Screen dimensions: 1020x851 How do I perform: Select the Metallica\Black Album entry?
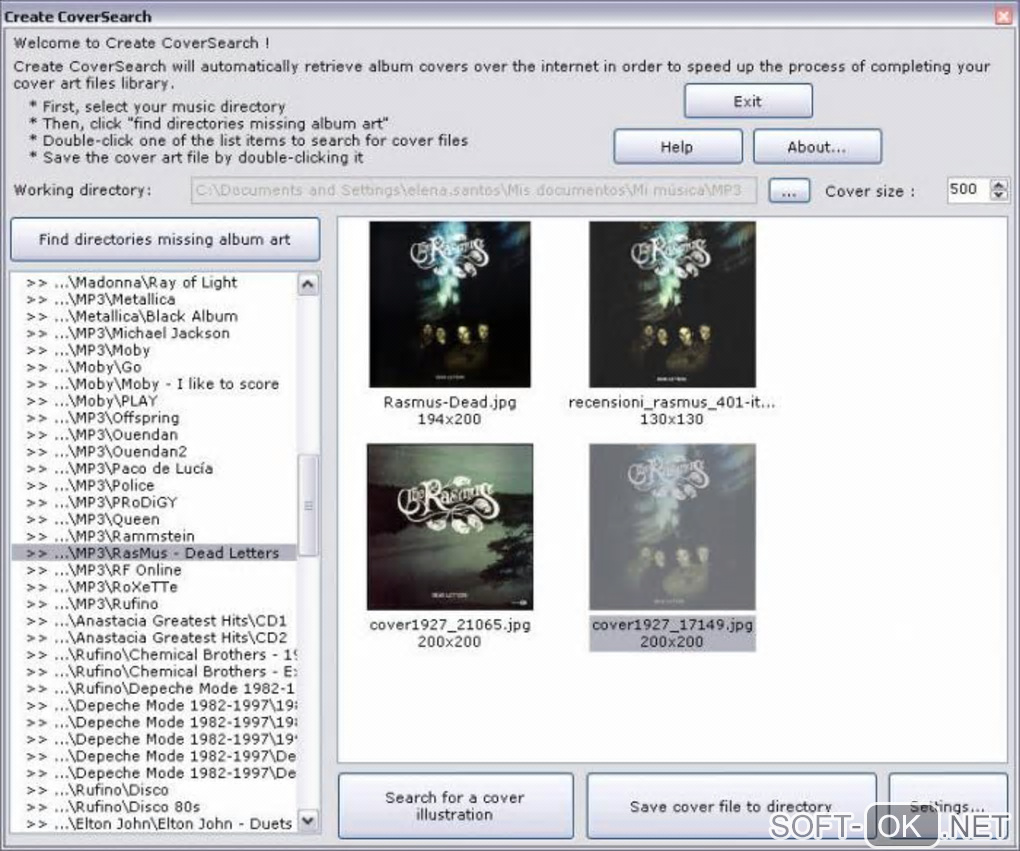click(x=154, y=316)
